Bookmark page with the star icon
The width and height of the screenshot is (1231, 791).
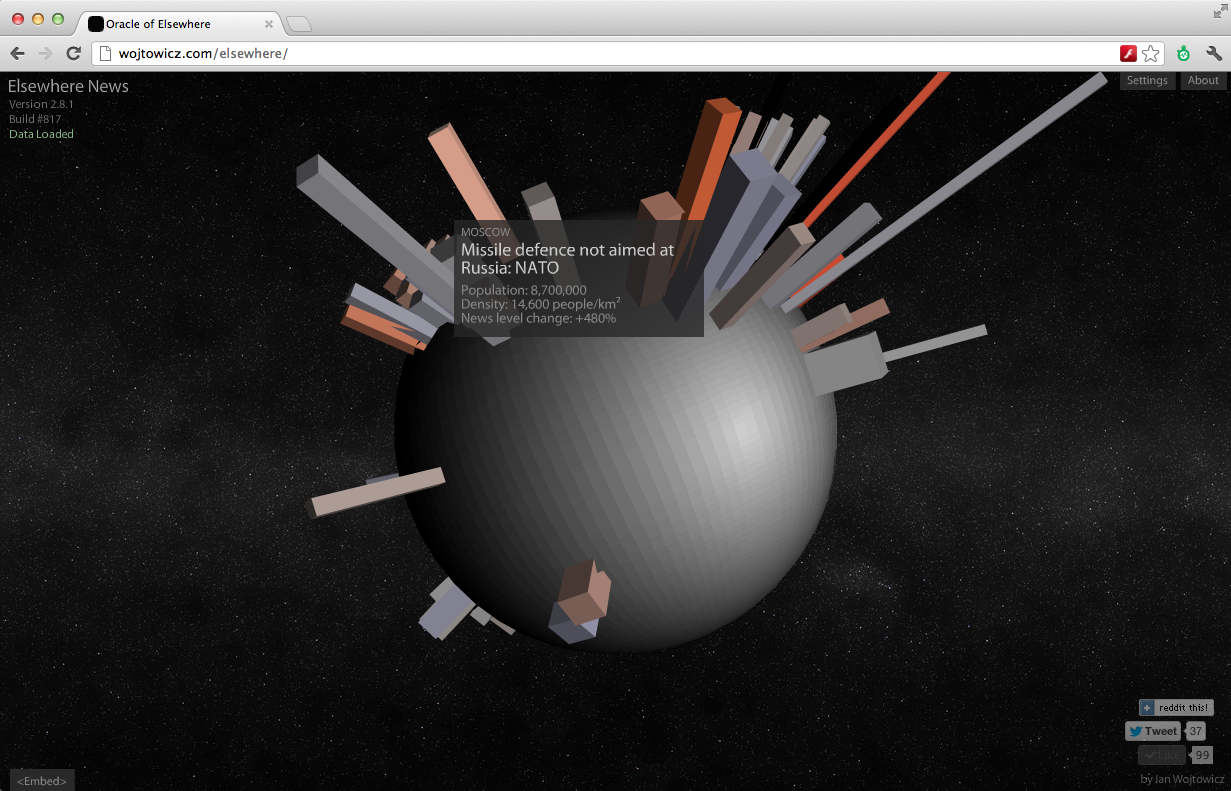coord(1151,54)
